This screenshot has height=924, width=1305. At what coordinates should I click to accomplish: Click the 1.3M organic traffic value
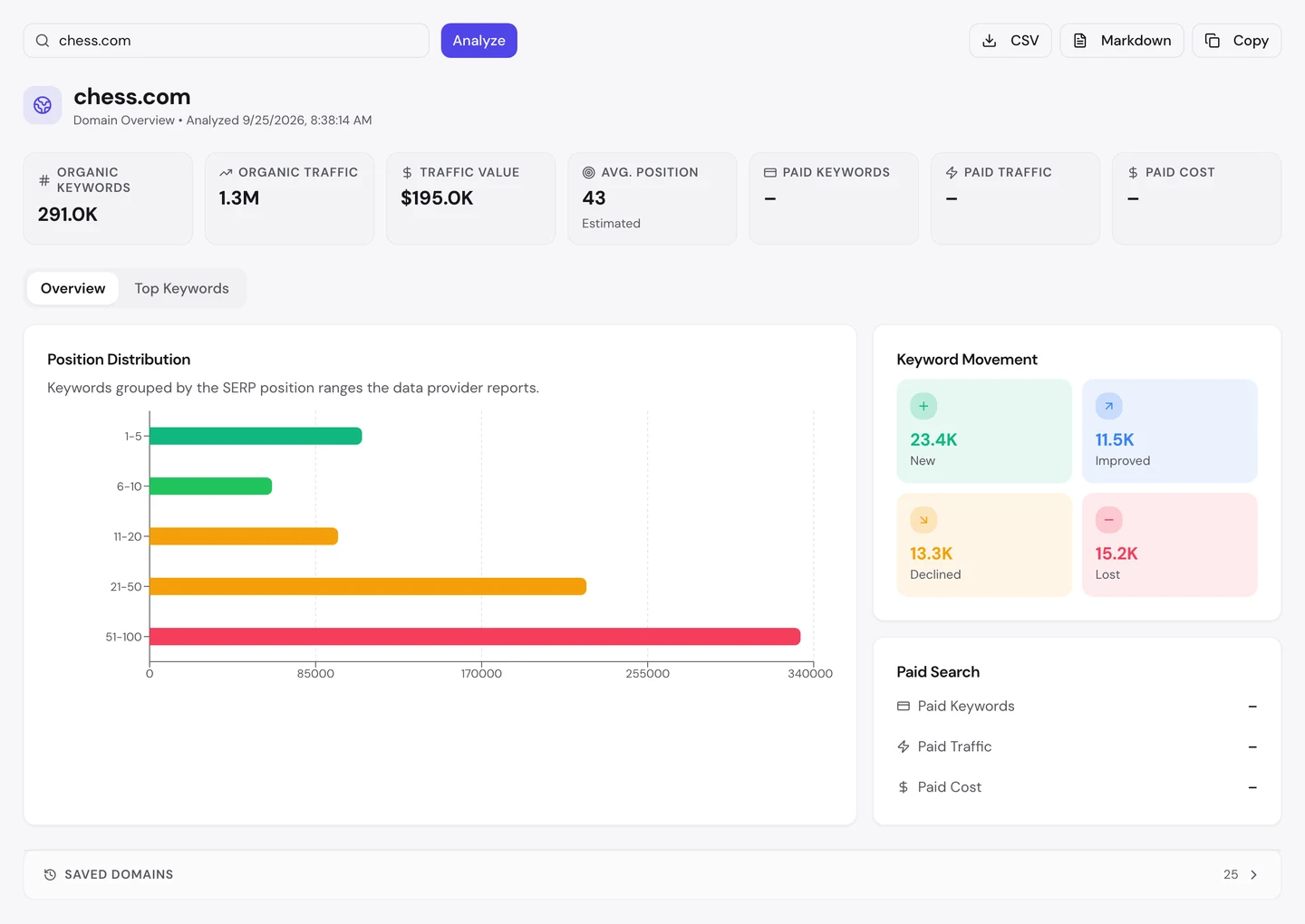pos(239,197)
